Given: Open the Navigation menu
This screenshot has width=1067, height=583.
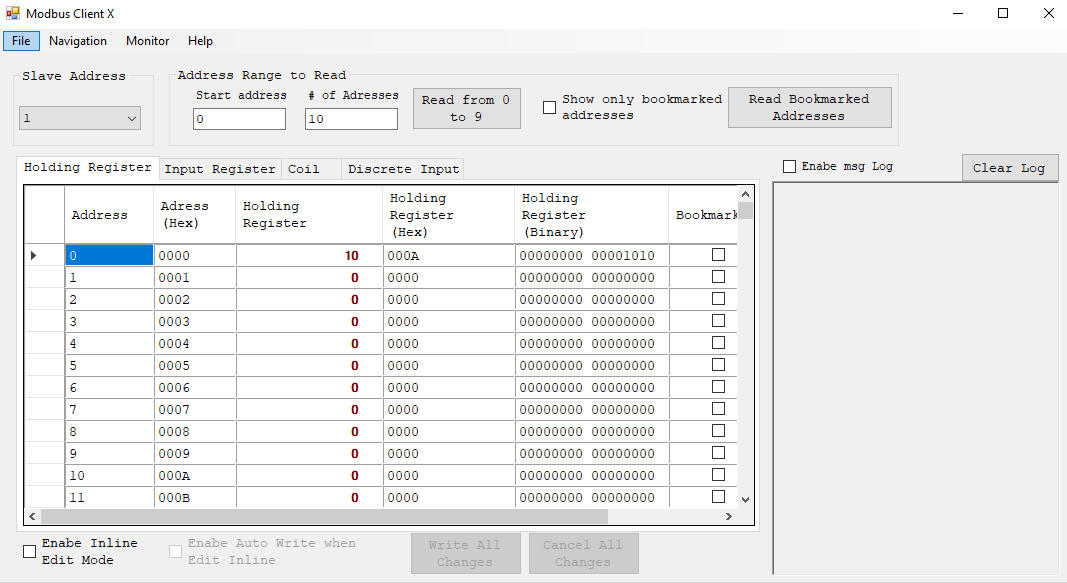Looking at the screenshot, I should coord(77,41).
